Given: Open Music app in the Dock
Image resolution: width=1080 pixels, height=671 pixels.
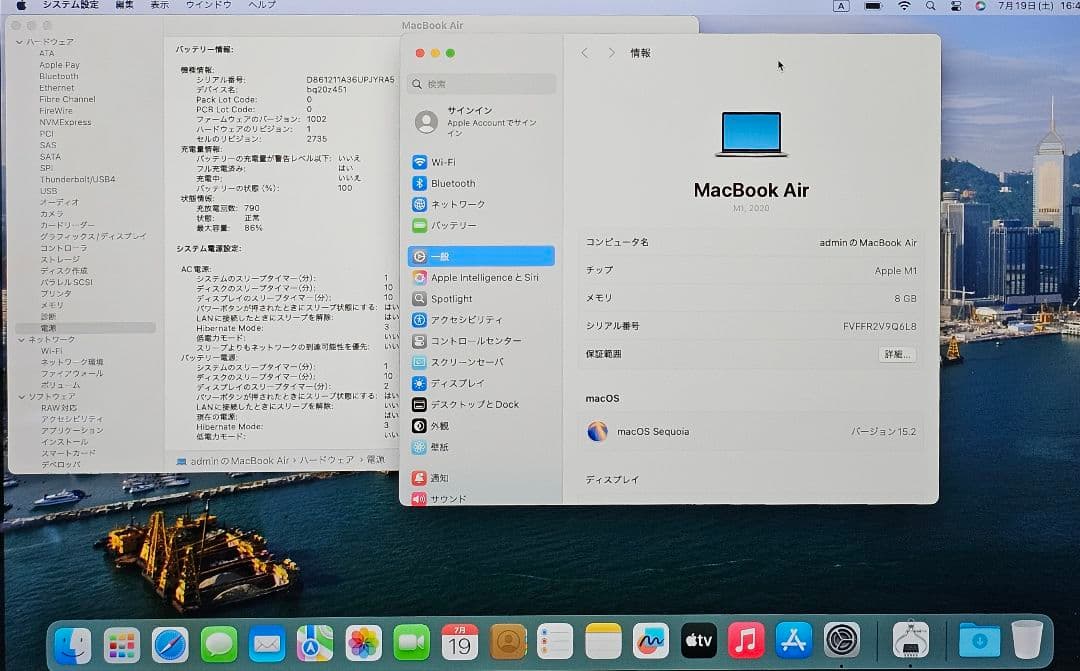Looking at the screenshot, I should coord(746,640).
